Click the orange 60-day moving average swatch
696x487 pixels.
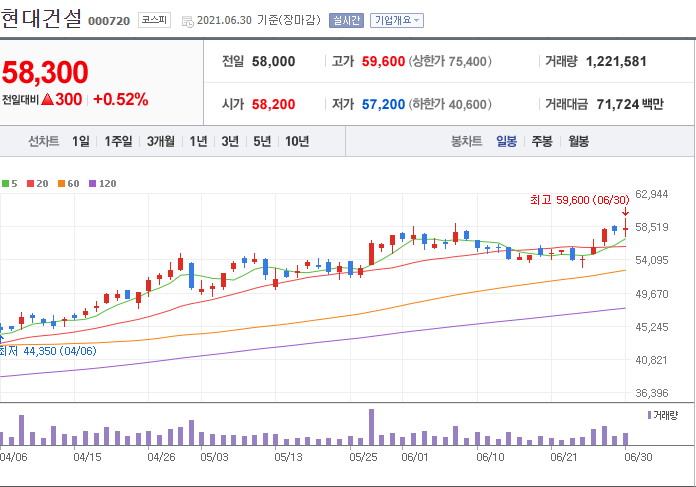[x=62, y=183]
